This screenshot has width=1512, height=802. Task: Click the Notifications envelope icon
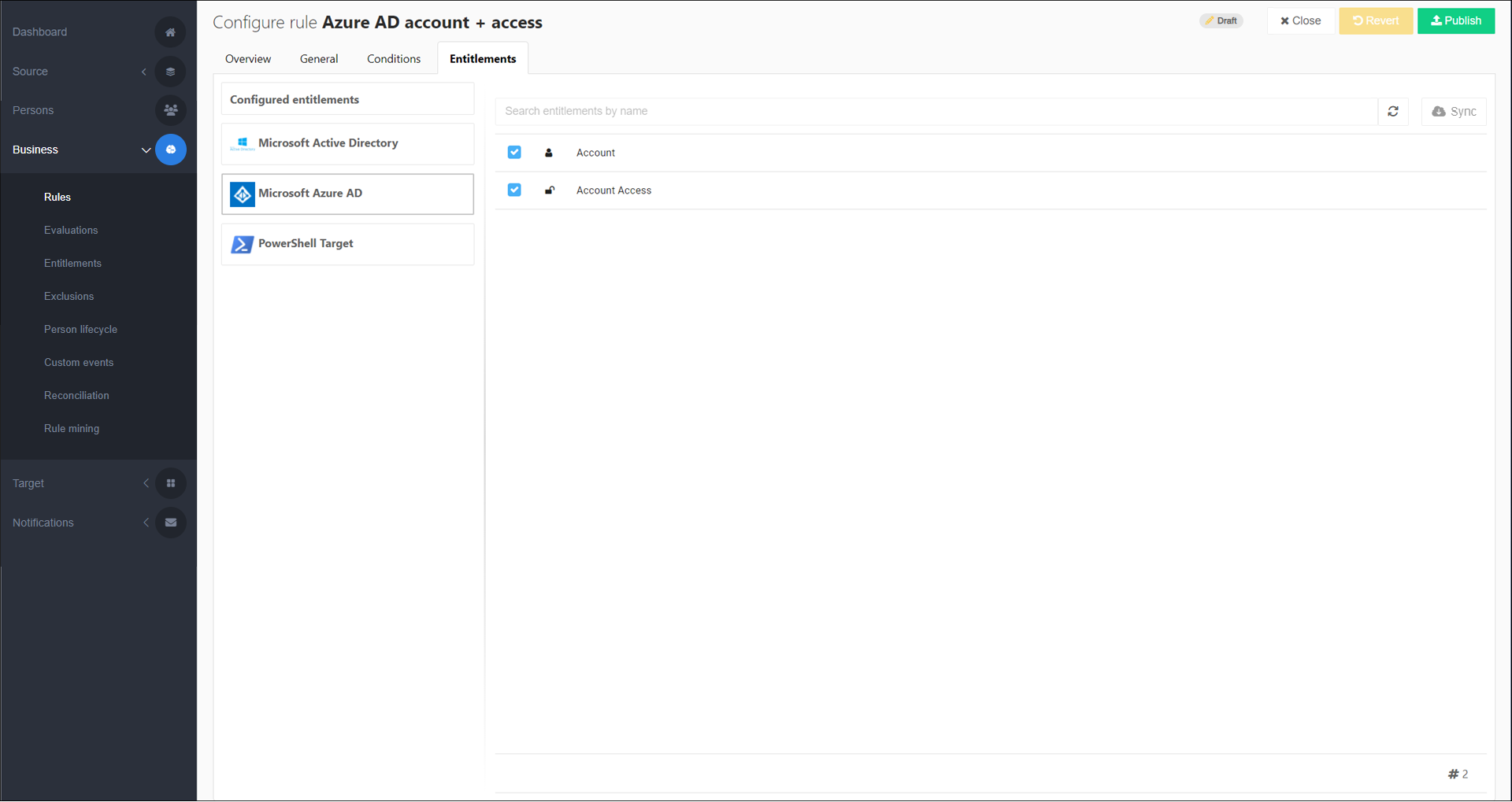[170, 523]
